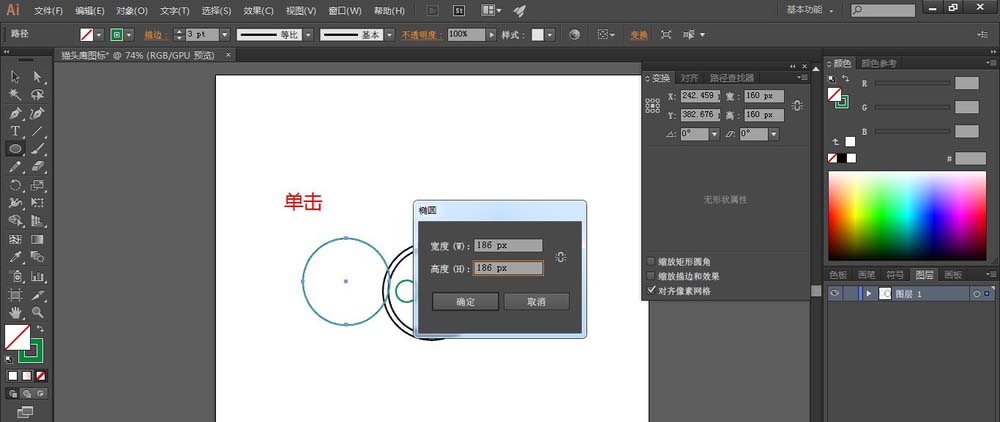1000x422 pixels.
Task: Click the orange 描边 link in control bar
Action: pos(154,35)
